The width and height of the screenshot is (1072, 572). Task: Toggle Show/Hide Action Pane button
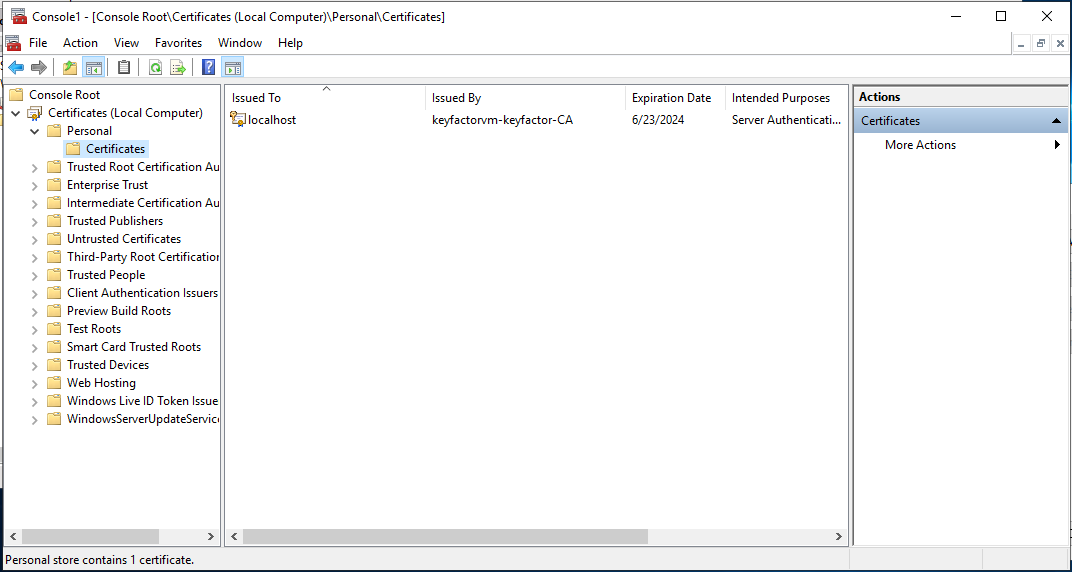tap(233, 67)
